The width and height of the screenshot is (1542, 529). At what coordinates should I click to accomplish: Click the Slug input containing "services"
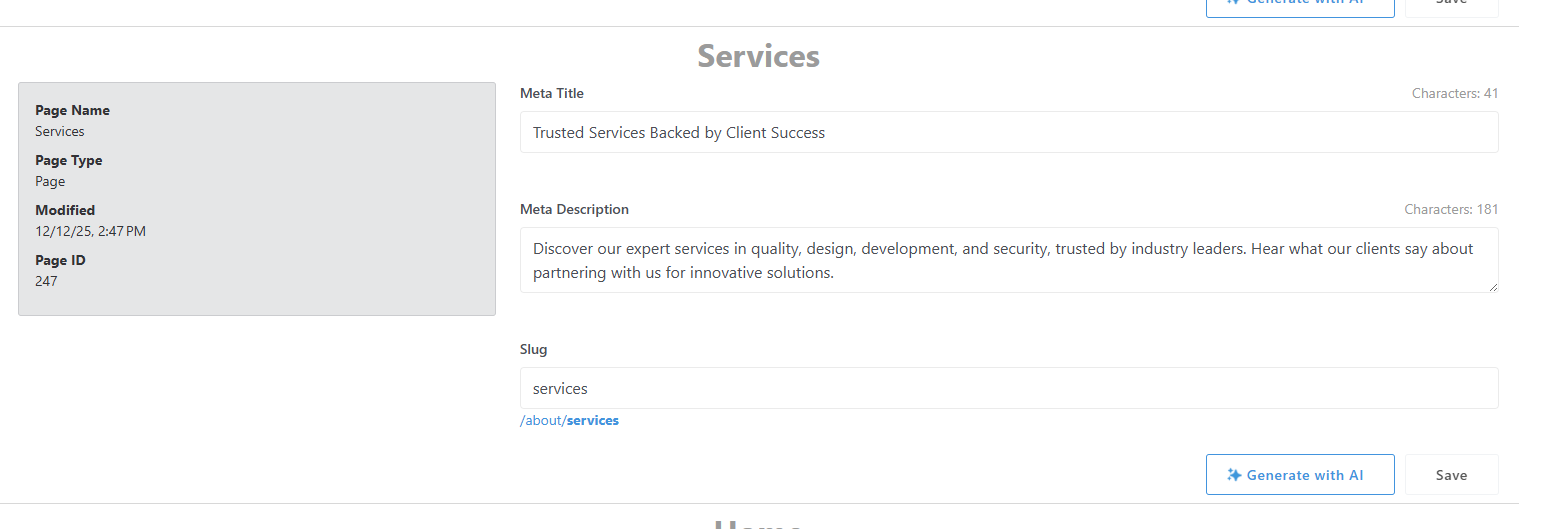pyautogui.click(x=1008, y=388)
